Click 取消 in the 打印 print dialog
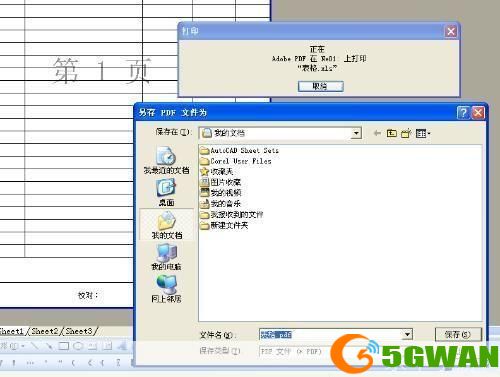 [320, 86]
